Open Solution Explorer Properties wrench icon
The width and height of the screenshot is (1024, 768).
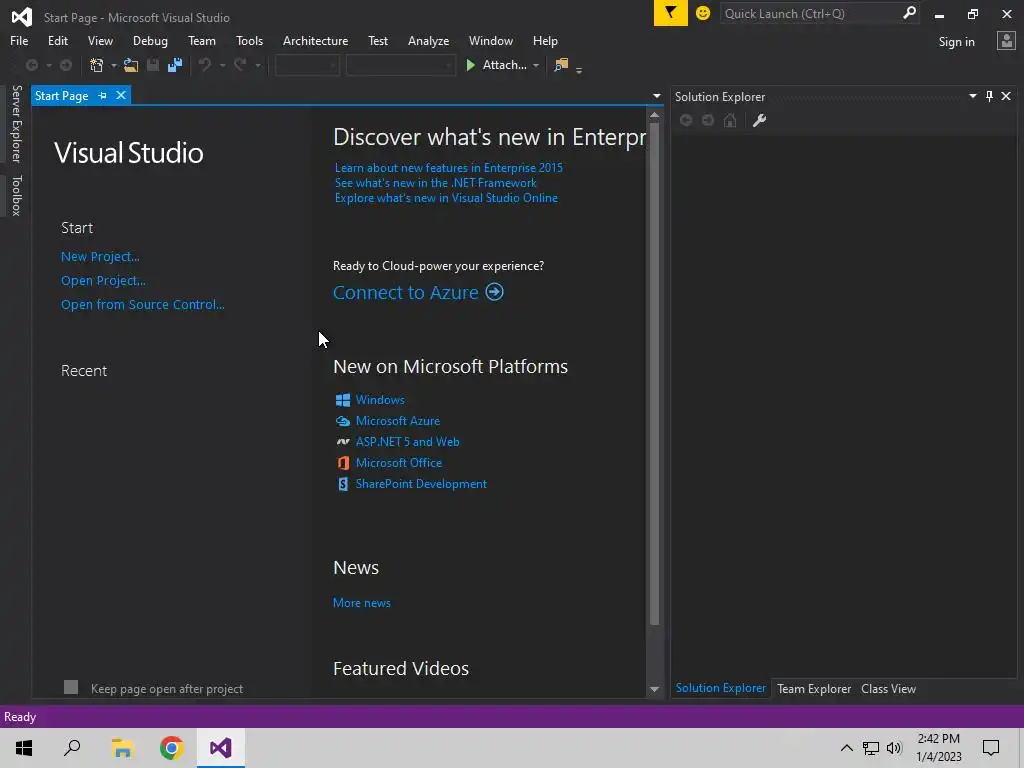[x=760, y=120]
